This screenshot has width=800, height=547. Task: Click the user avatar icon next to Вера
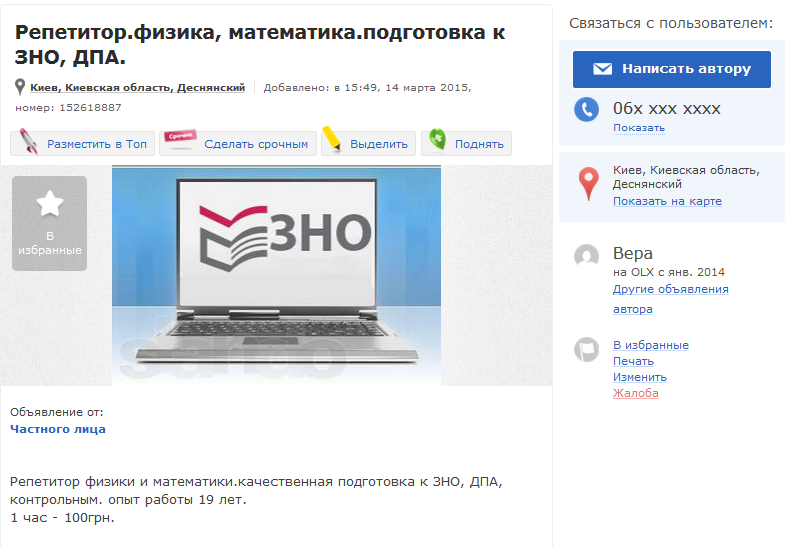(587, 256)
